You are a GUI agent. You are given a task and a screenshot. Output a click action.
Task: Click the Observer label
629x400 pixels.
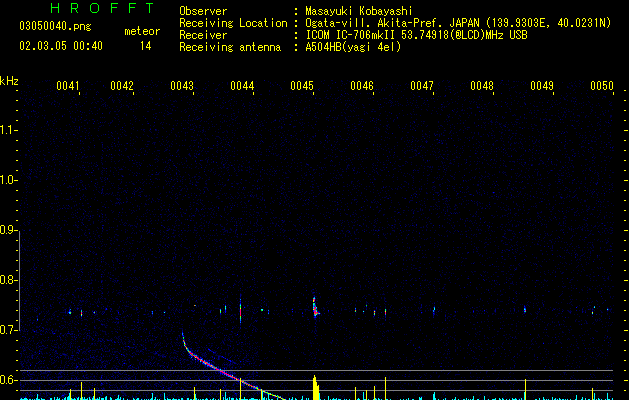pos(203,11)
